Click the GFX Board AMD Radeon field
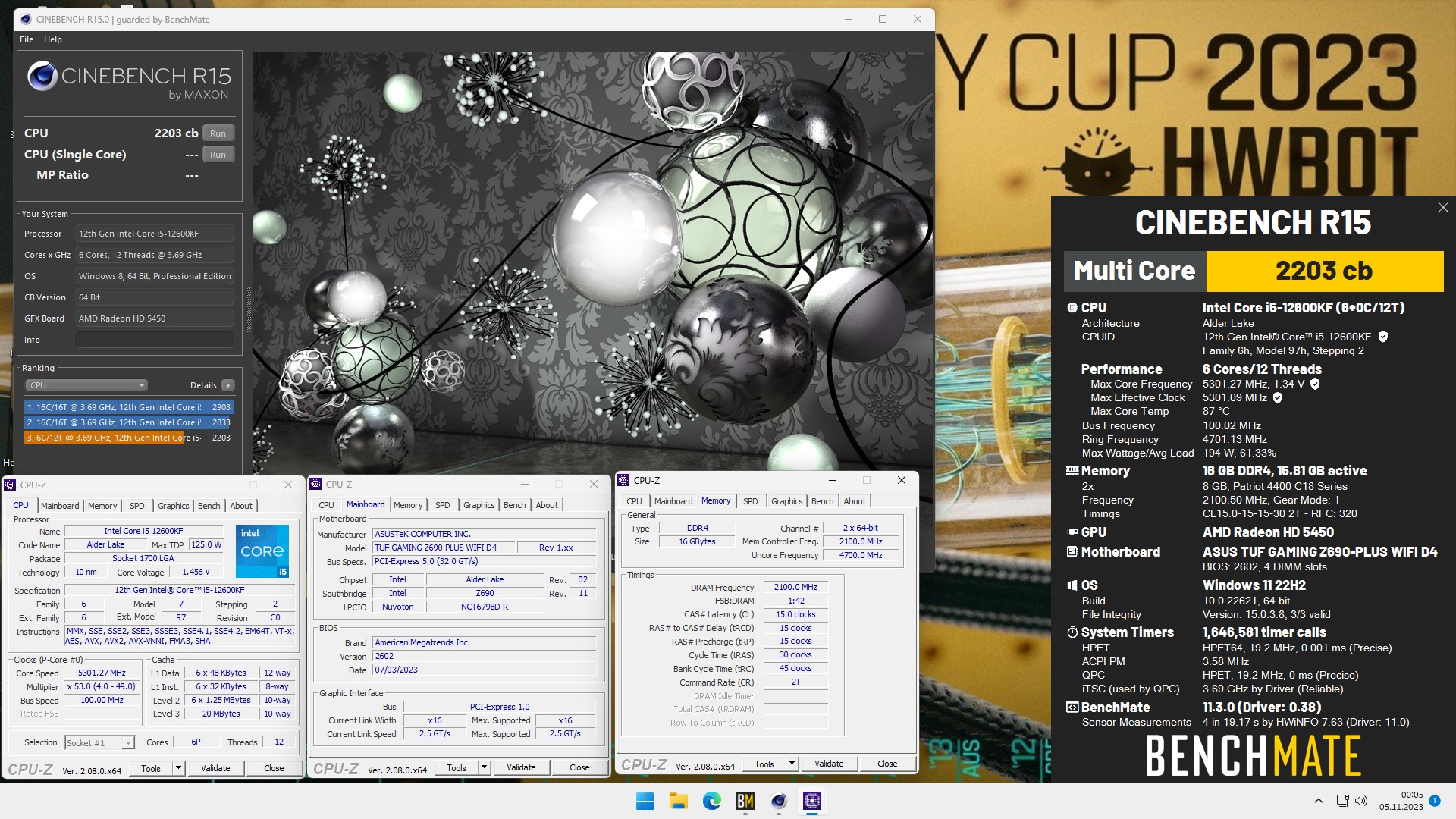Image resolution: width=1456 pixels, height=819 pixels. [x=155, y=318]
